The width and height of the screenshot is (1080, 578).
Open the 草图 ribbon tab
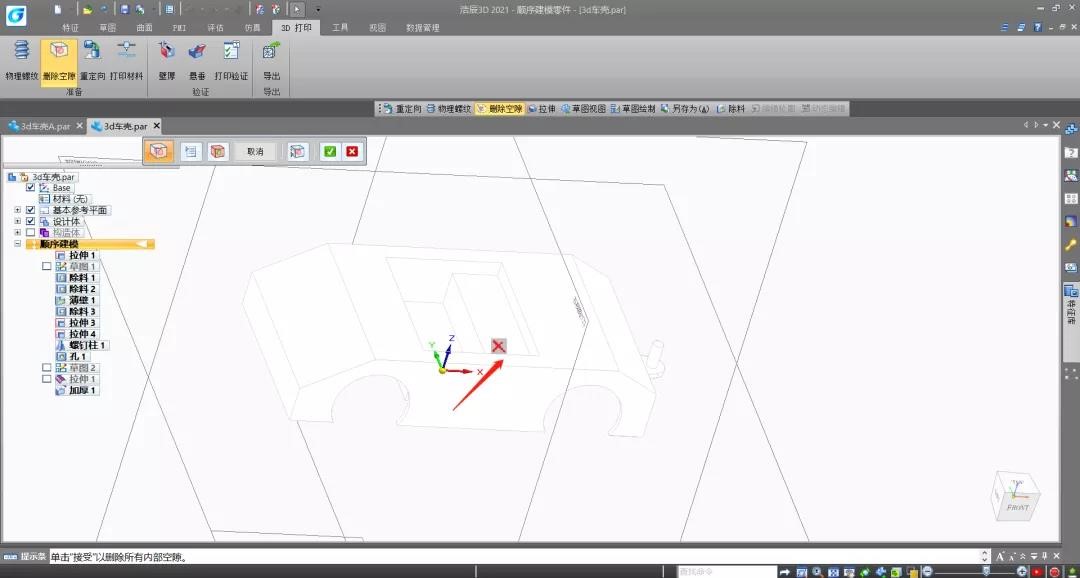click(107, 28)
